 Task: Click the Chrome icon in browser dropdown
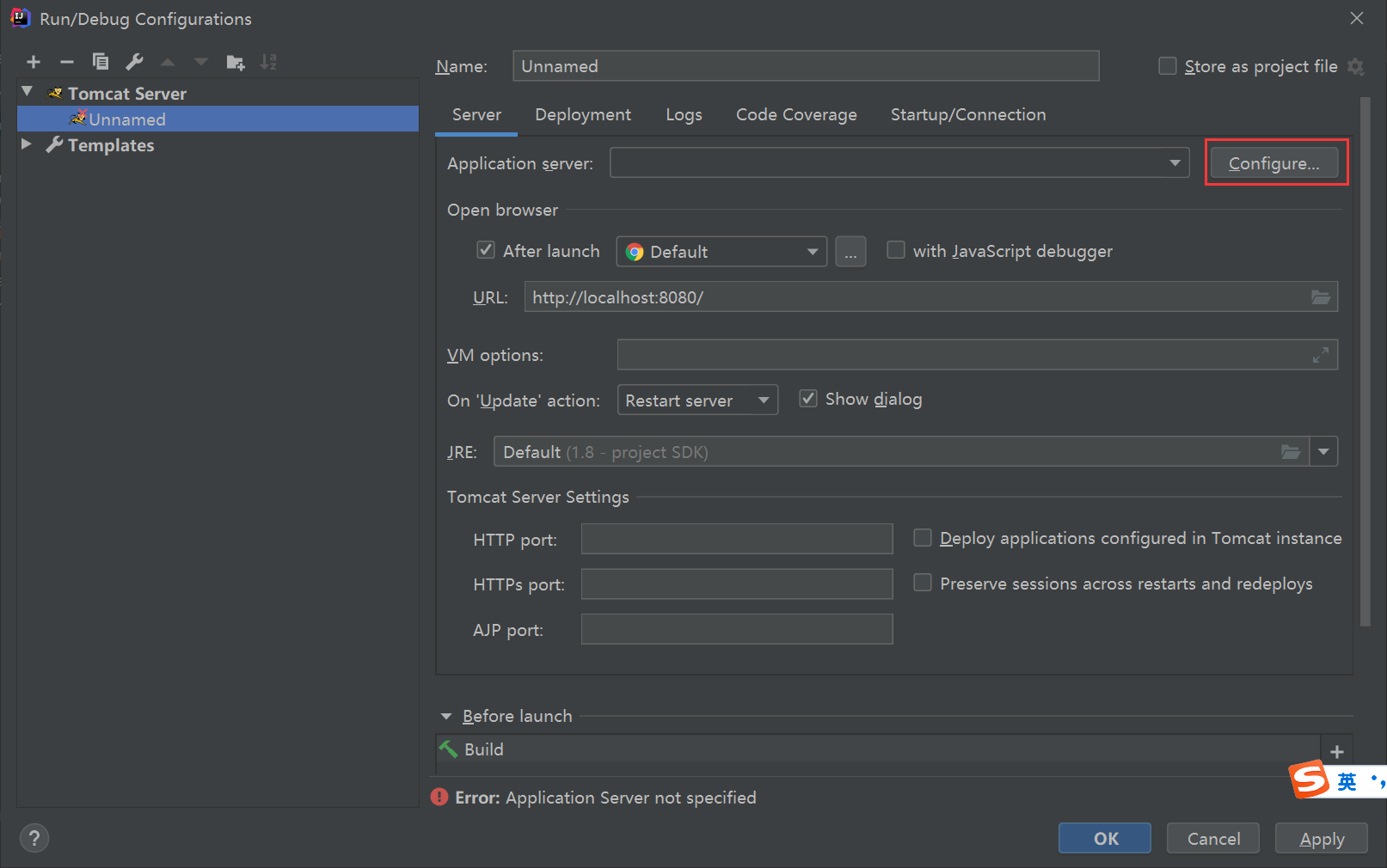pyautogui.click(x=635, y=252)
